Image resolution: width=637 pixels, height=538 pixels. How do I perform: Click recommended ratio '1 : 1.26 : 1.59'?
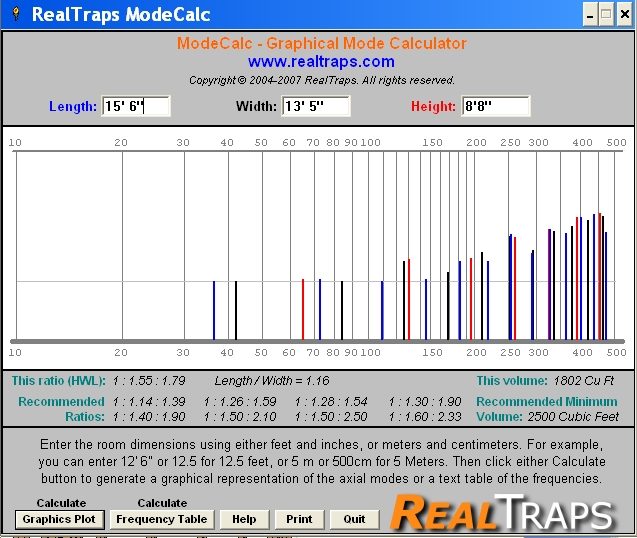coord(240,402)
